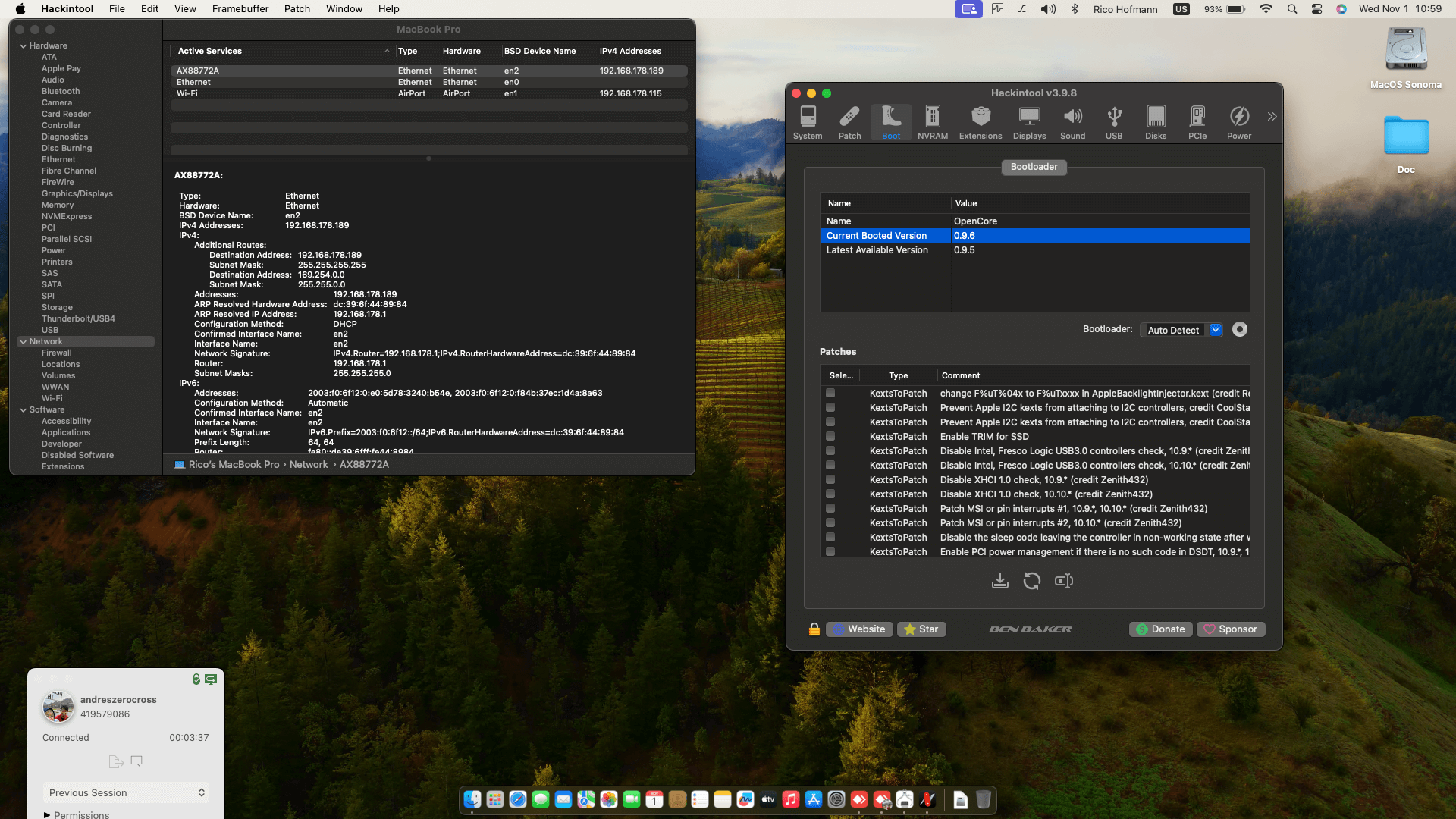
Task: Open the PCIe section in Hackintool
Action: click(1197, 122)
